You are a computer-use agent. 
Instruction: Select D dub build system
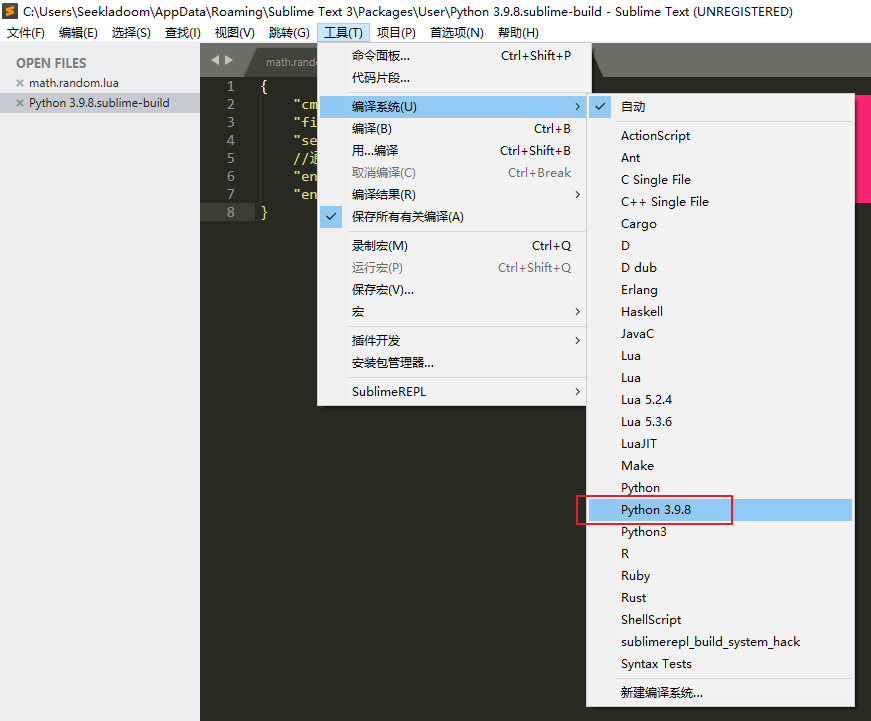point(720,268)
